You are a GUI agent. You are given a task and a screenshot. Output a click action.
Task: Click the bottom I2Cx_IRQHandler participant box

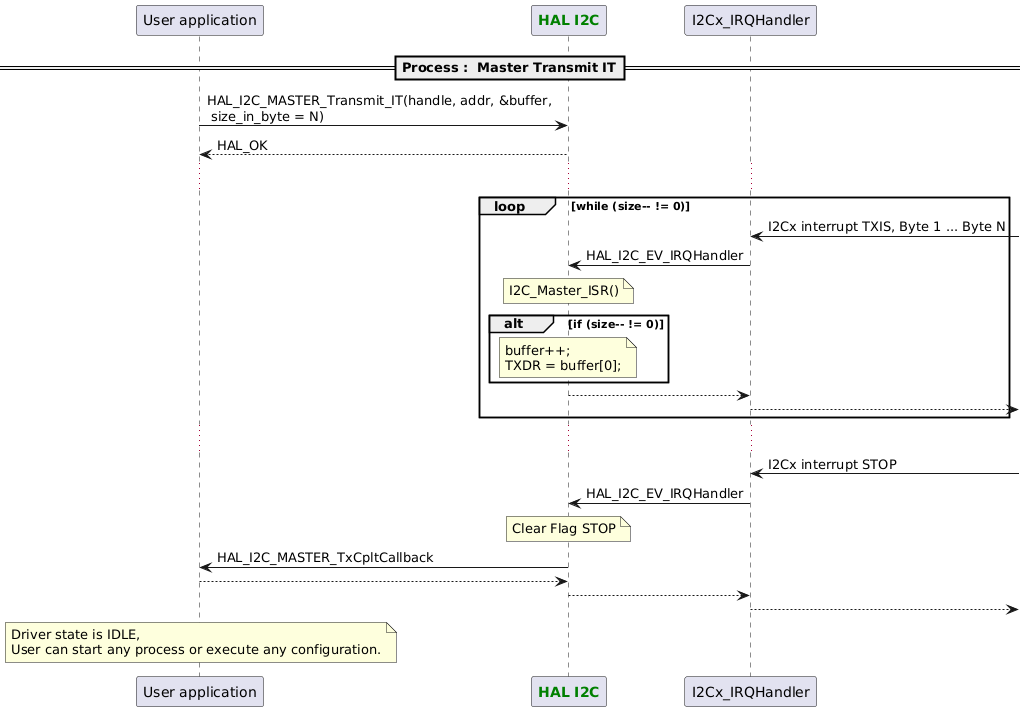click(x=750, y=691)
